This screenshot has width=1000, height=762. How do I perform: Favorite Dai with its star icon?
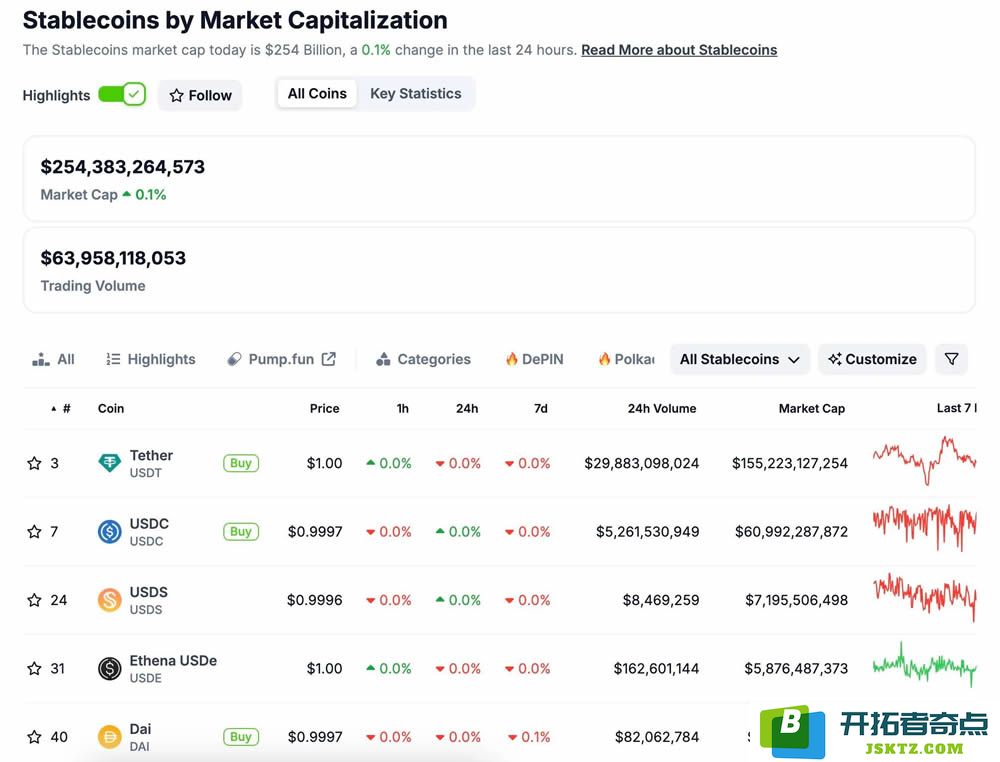[x=34, y=737]
